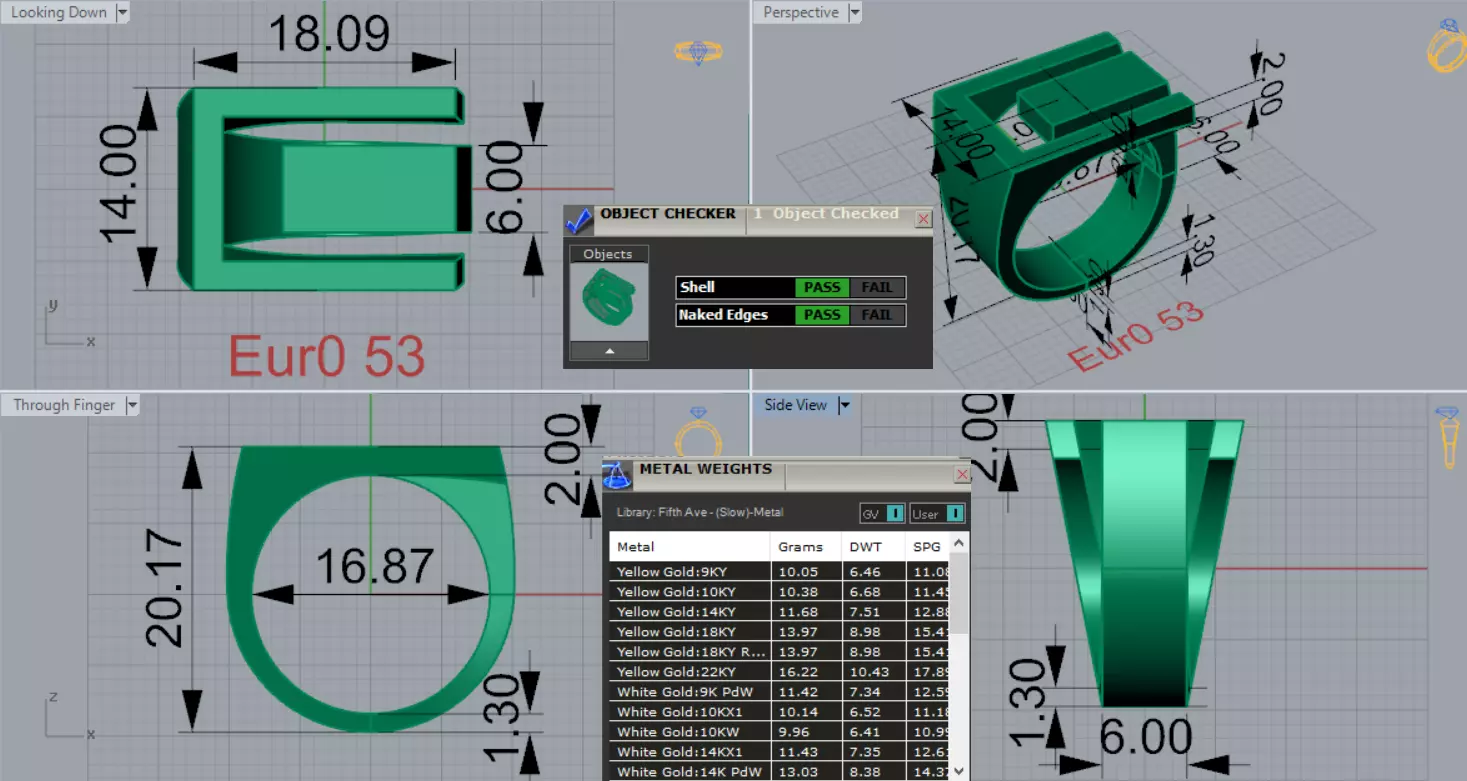Click the 16.87 inner diameter dimension
This screenshot has width=1467, height=781.
point(375,567)
